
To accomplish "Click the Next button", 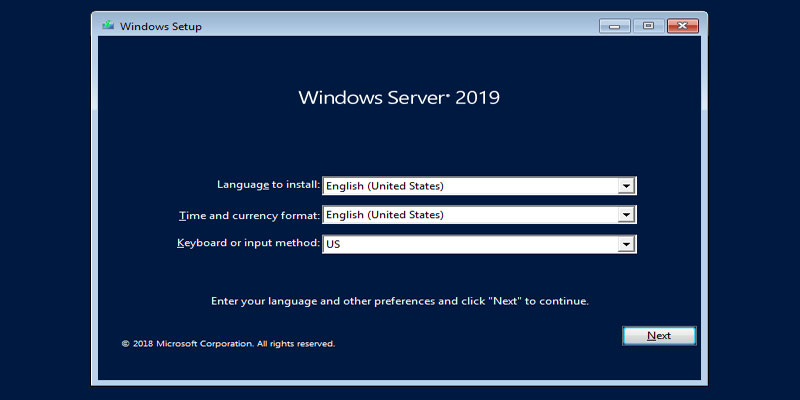I will [659, 336].
